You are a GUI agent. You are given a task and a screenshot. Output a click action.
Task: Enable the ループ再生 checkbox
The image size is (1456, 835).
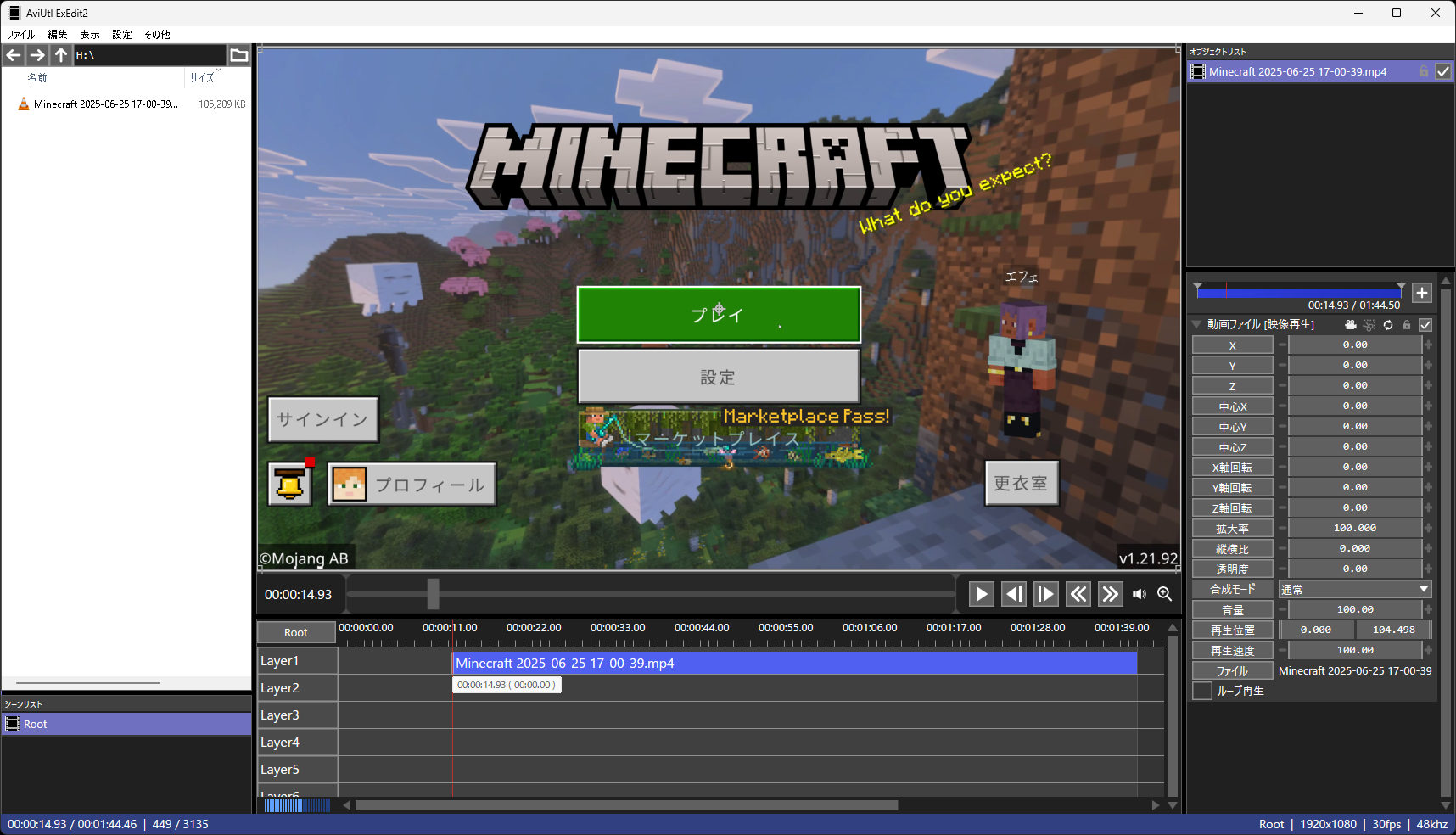(x=1202, y=691)
